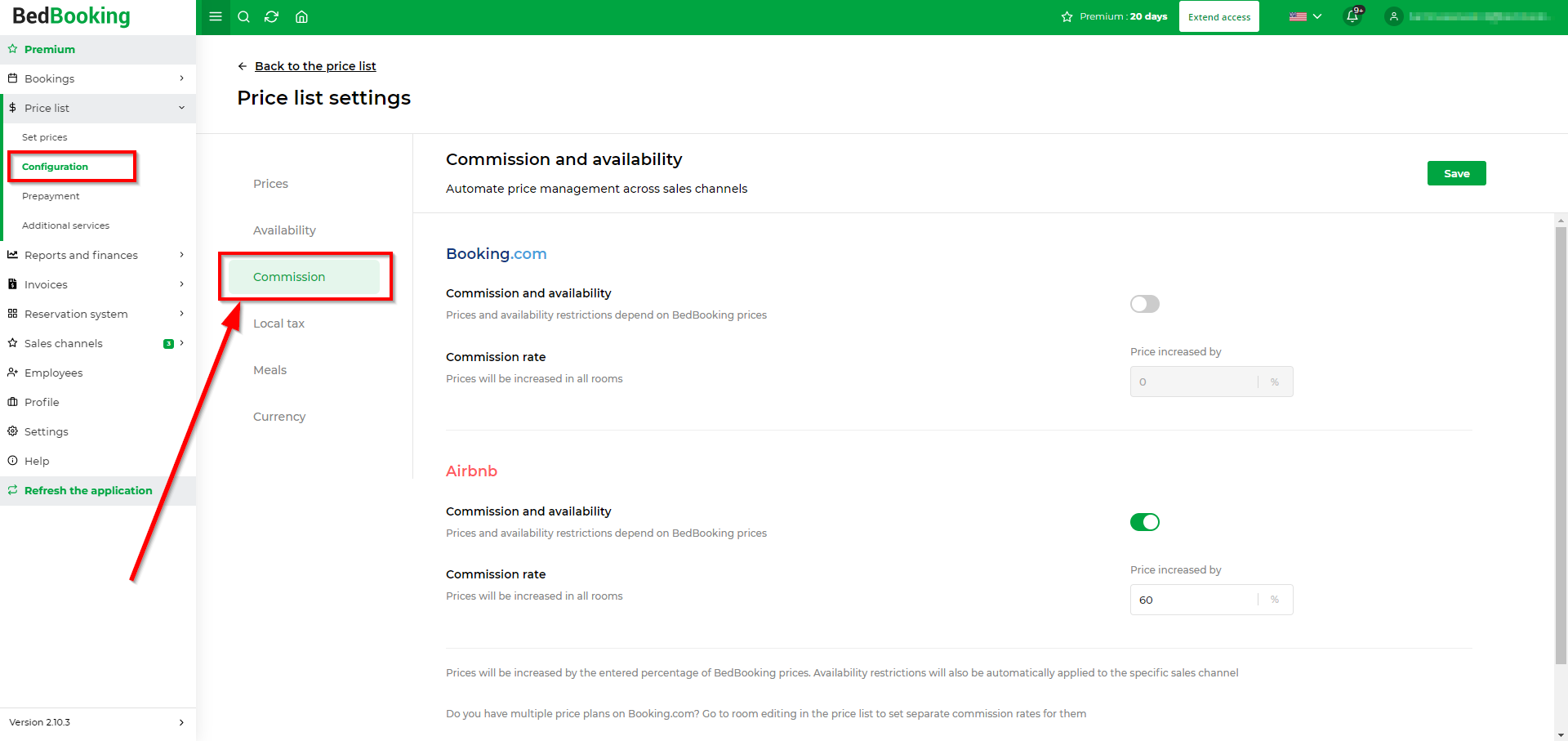The height and width of the screenshot is (741, 1568).
Task: Click the BedBooking logo
Action: tap(71, 16)
